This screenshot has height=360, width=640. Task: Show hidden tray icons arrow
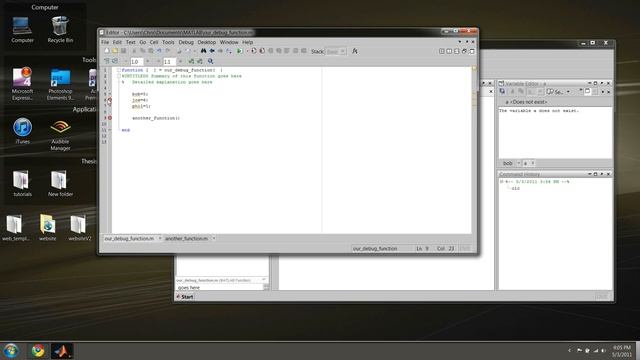[x=569, y=351]
